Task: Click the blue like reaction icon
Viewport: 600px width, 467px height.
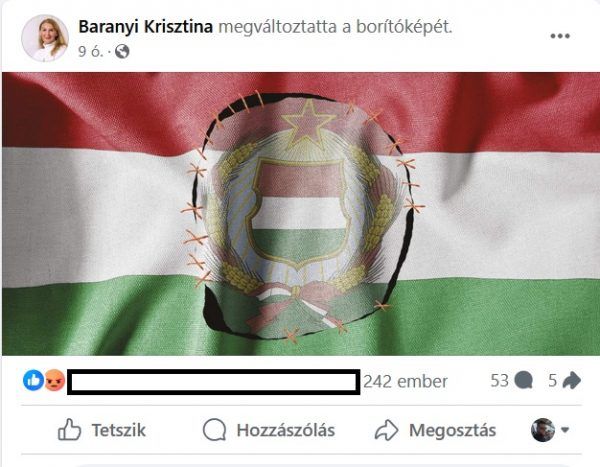Action: click(x=33, y=380)
